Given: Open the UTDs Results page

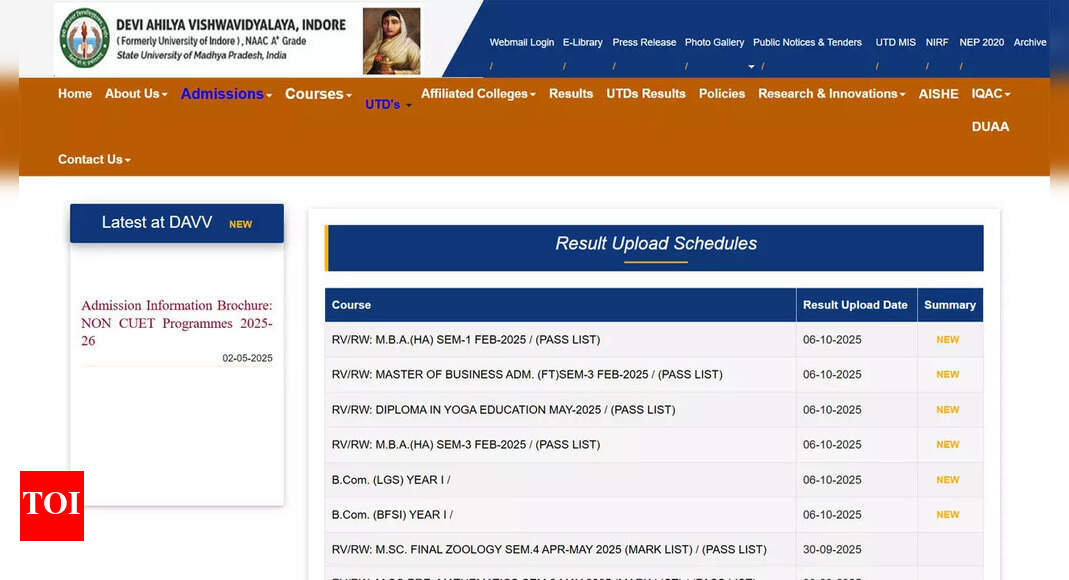Looking at the screenshot, I should point(646,94).
